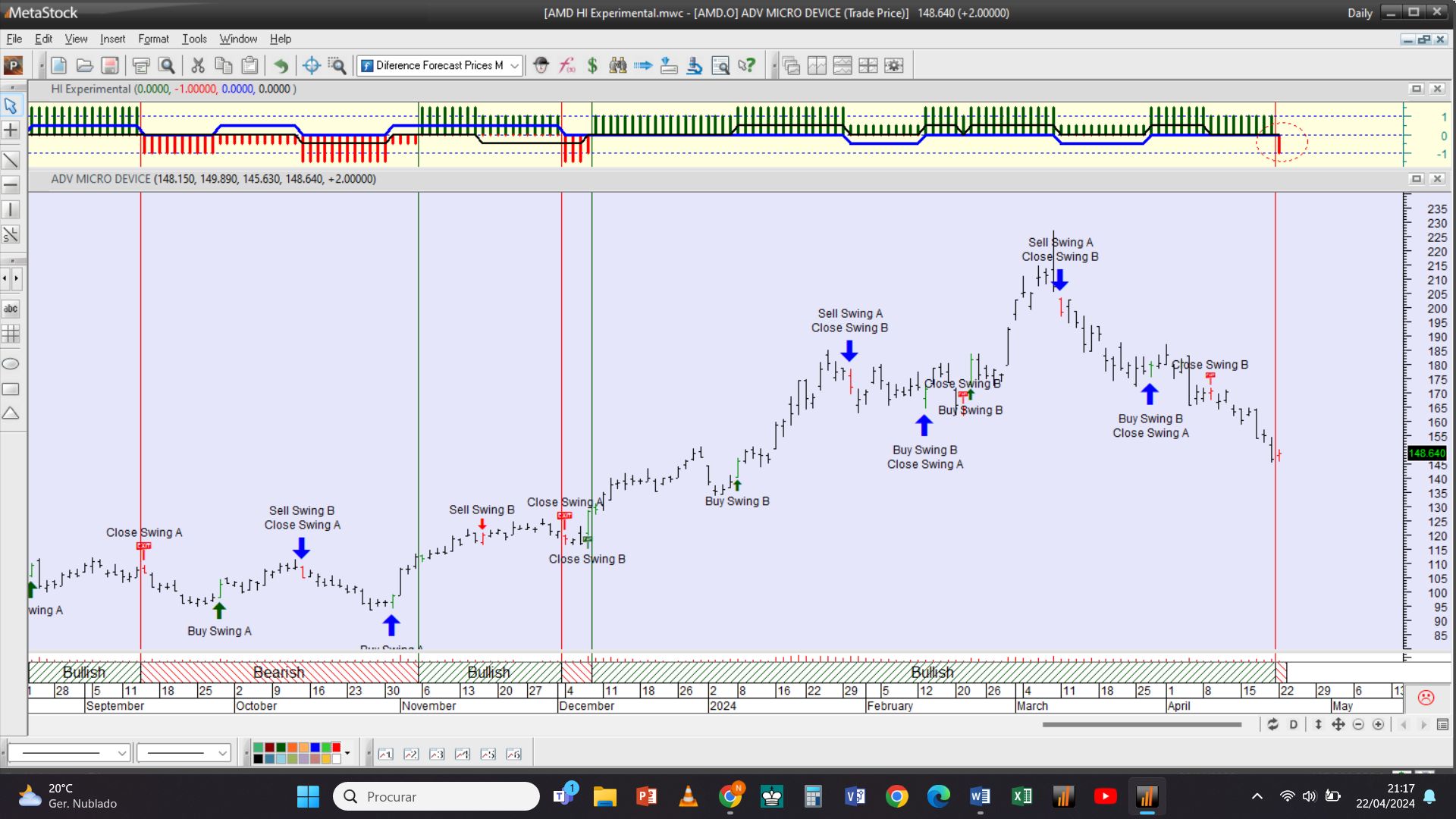The height and width of the screenshot is (819, 1456).
Task: Click the zoom in plus button
Action: pyautogui.click(x=1379, y=724)
